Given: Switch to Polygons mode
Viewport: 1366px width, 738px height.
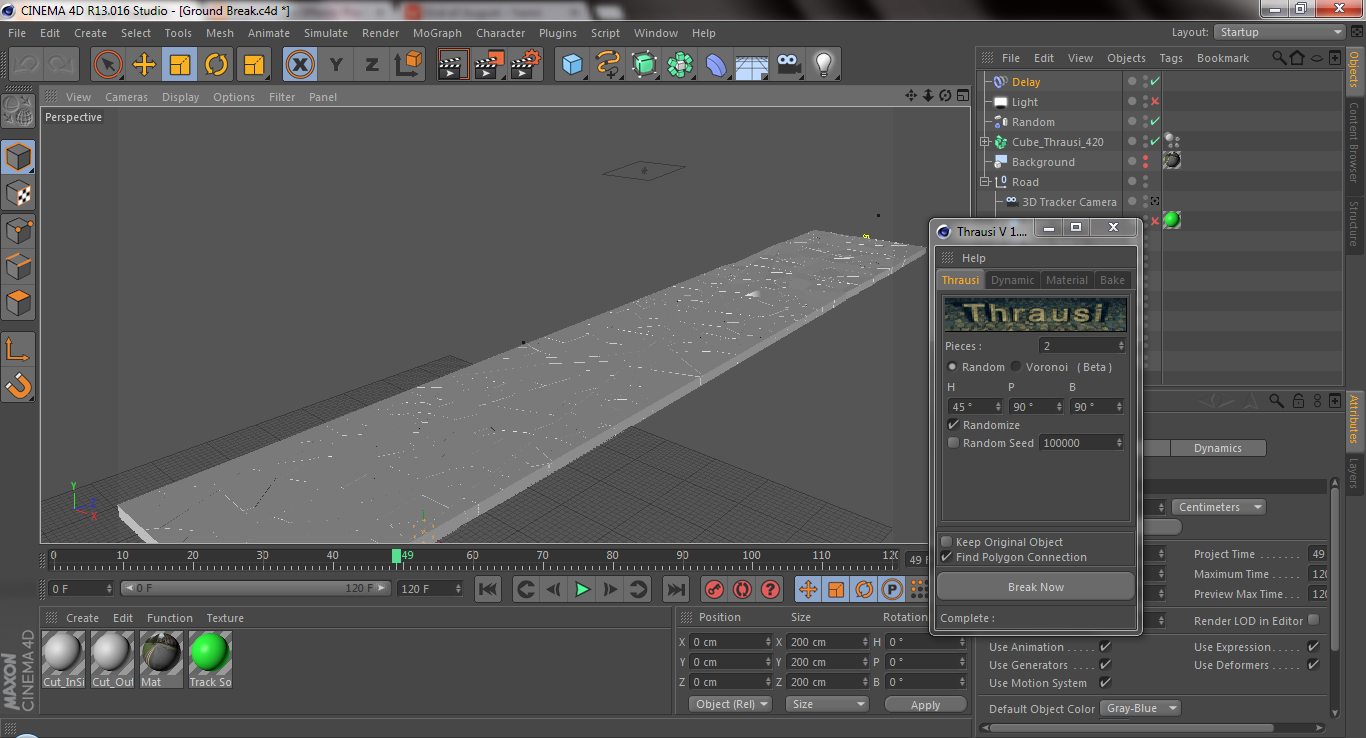Looking at the screenshot, I should (18, 302).
